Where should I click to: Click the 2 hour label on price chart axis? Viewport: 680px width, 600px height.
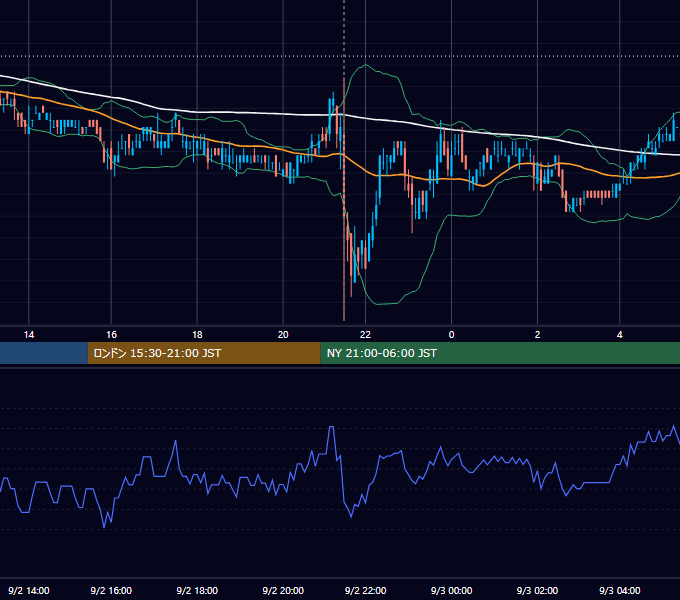537,335
